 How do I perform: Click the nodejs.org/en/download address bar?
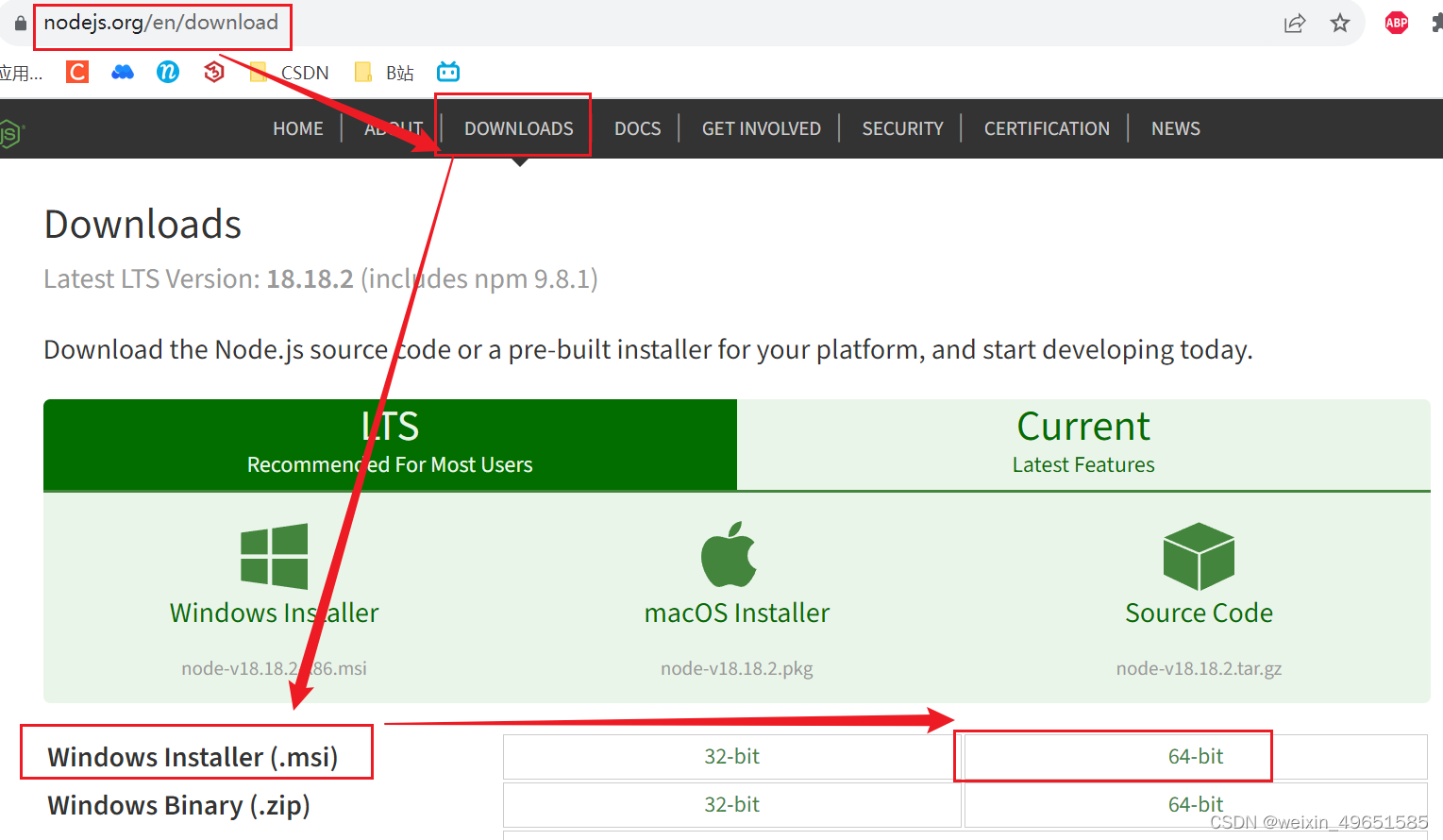[x=161, y=23]
